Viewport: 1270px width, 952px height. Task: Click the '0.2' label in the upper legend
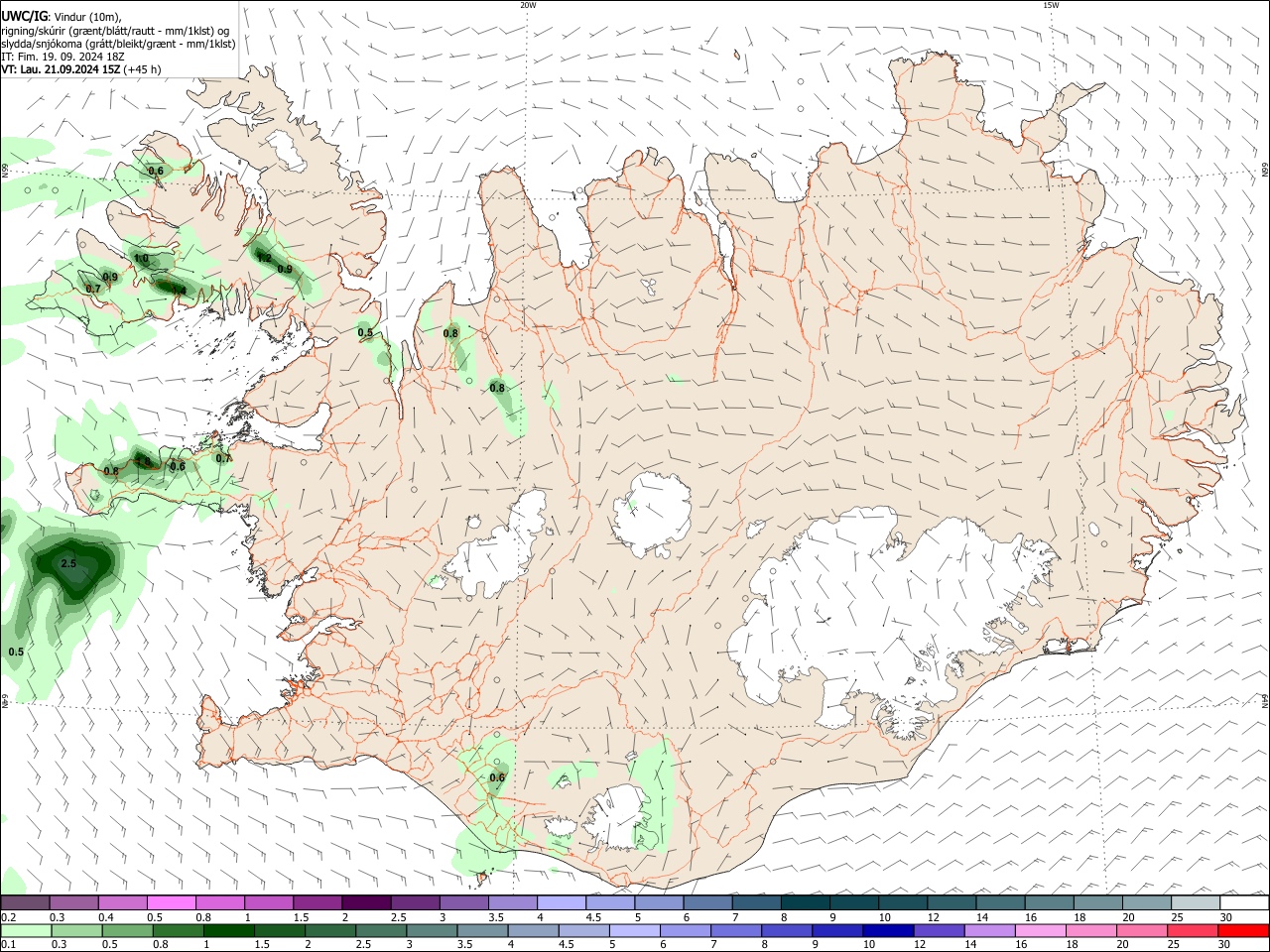point(8,917)
